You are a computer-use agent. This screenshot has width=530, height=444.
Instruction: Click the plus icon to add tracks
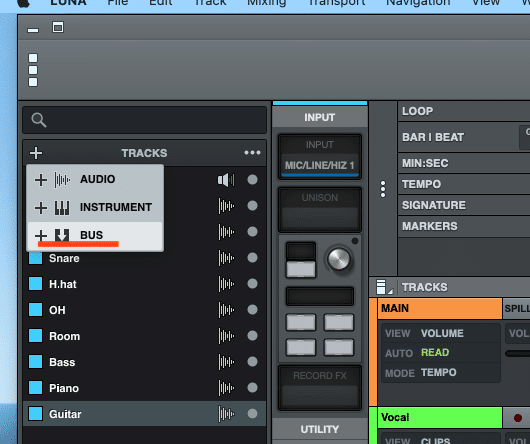tap(36, 153)
